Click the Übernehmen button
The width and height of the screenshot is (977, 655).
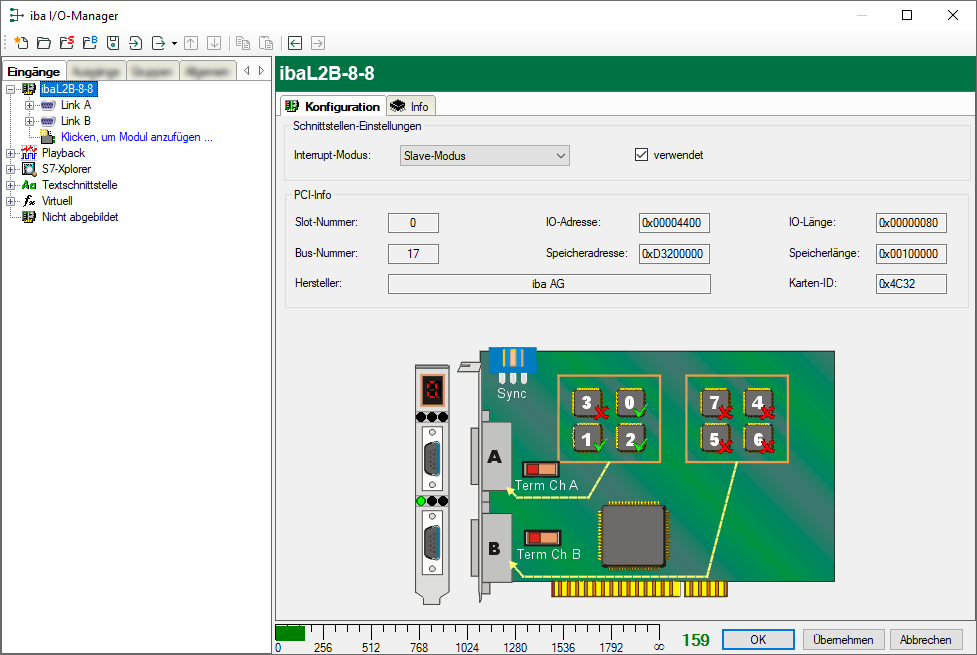[x=843, y=640]
